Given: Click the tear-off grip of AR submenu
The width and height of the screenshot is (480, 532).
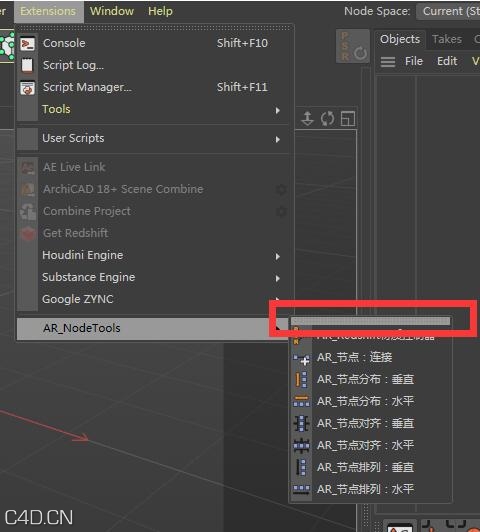Looking at the screenshot, I should click(371, 321).
